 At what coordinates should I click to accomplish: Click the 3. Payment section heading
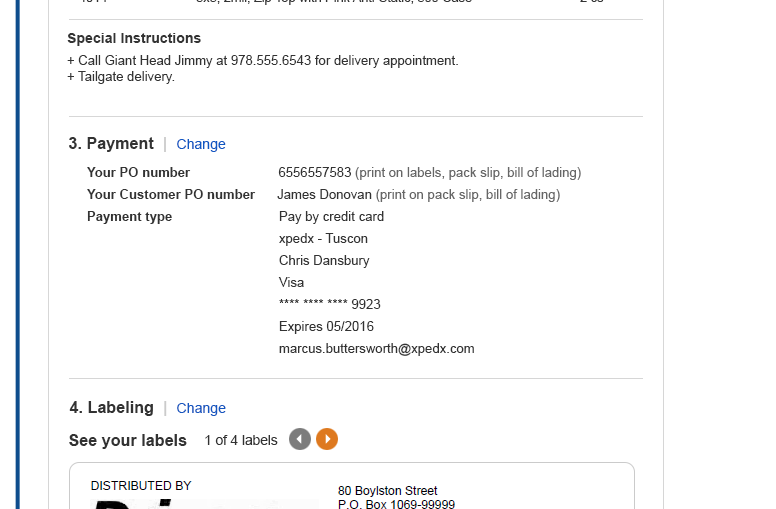tap(111, 144)
